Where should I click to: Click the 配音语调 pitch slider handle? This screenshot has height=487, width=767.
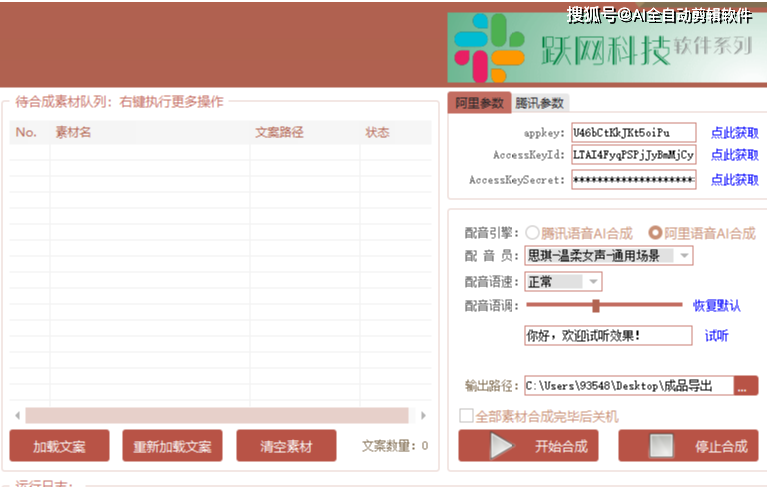point(595,305)
